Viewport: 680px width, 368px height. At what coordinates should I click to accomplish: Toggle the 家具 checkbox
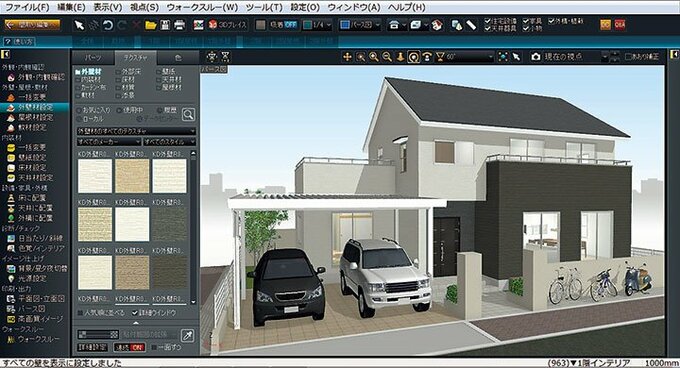pos(526,21)
